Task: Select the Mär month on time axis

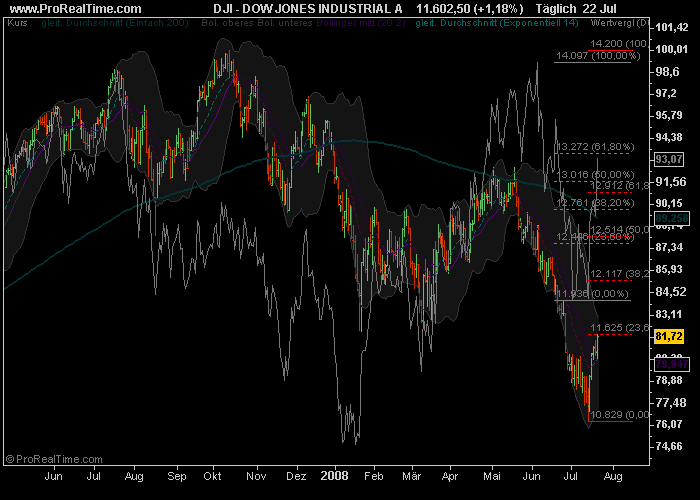Action: coord(412,476)
